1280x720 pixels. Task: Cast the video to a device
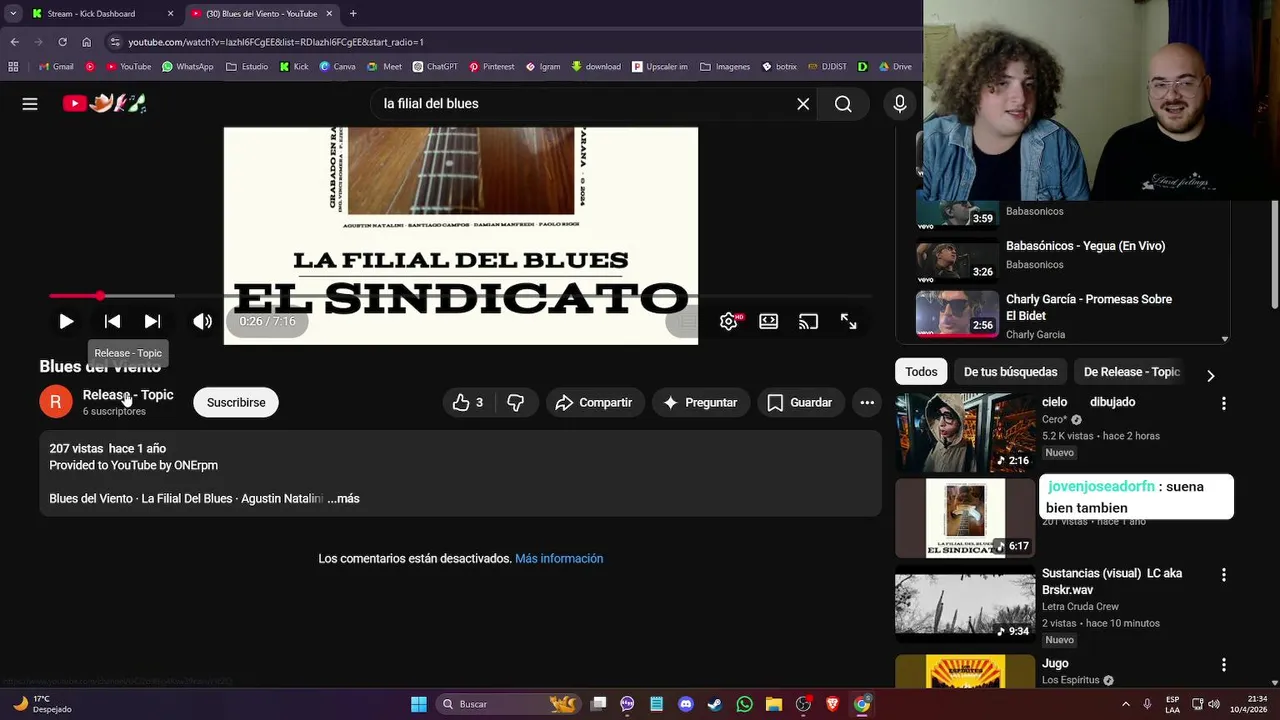pos(808,322)
